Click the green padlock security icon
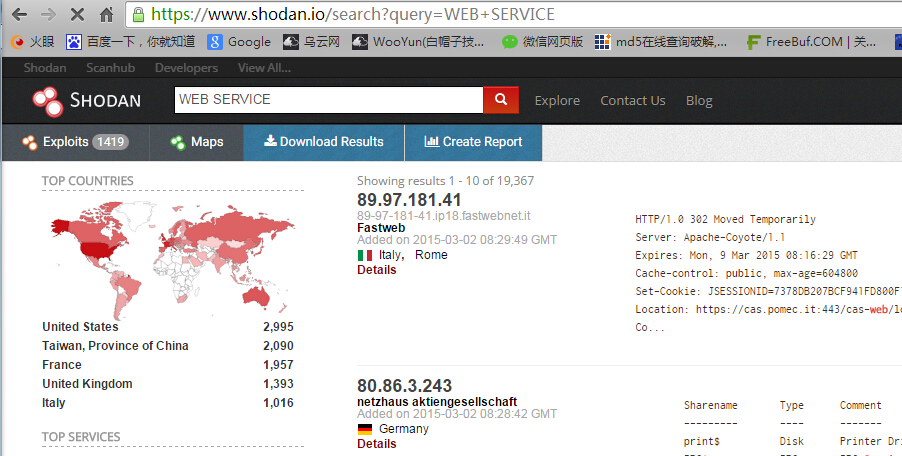 (138, 14)
